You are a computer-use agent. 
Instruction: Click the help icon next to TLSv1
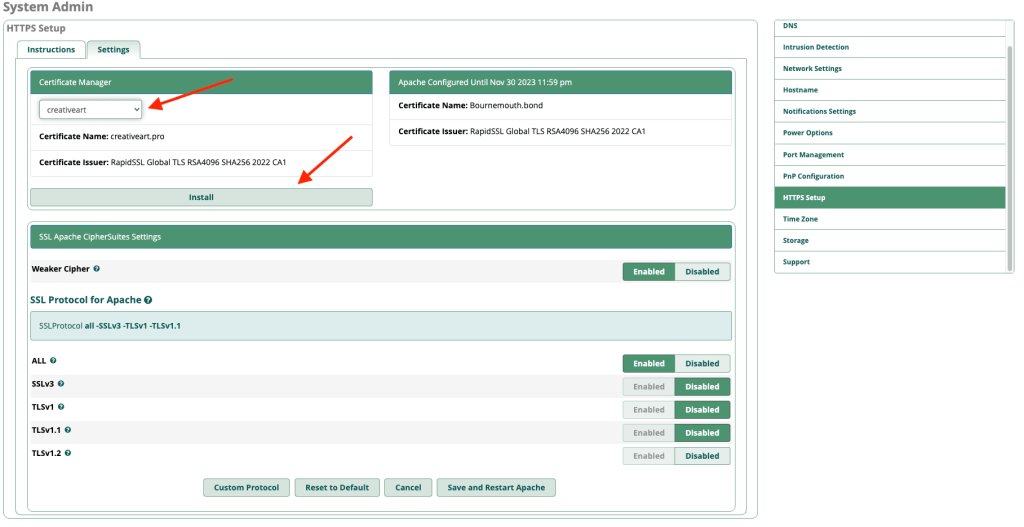pyautogui.click(x=61, y=407)
